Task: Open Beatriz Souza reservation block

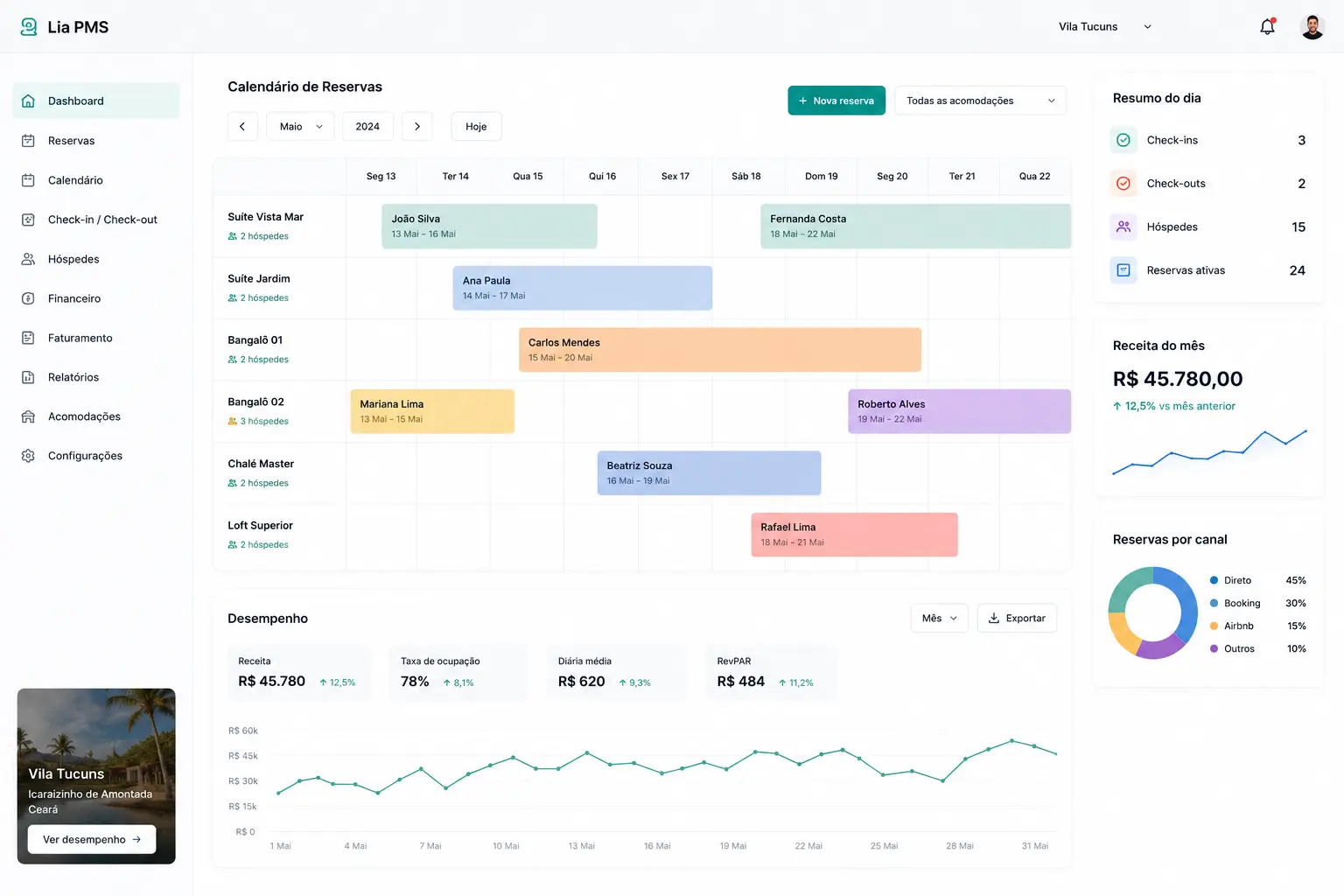Action: point(709,472)
